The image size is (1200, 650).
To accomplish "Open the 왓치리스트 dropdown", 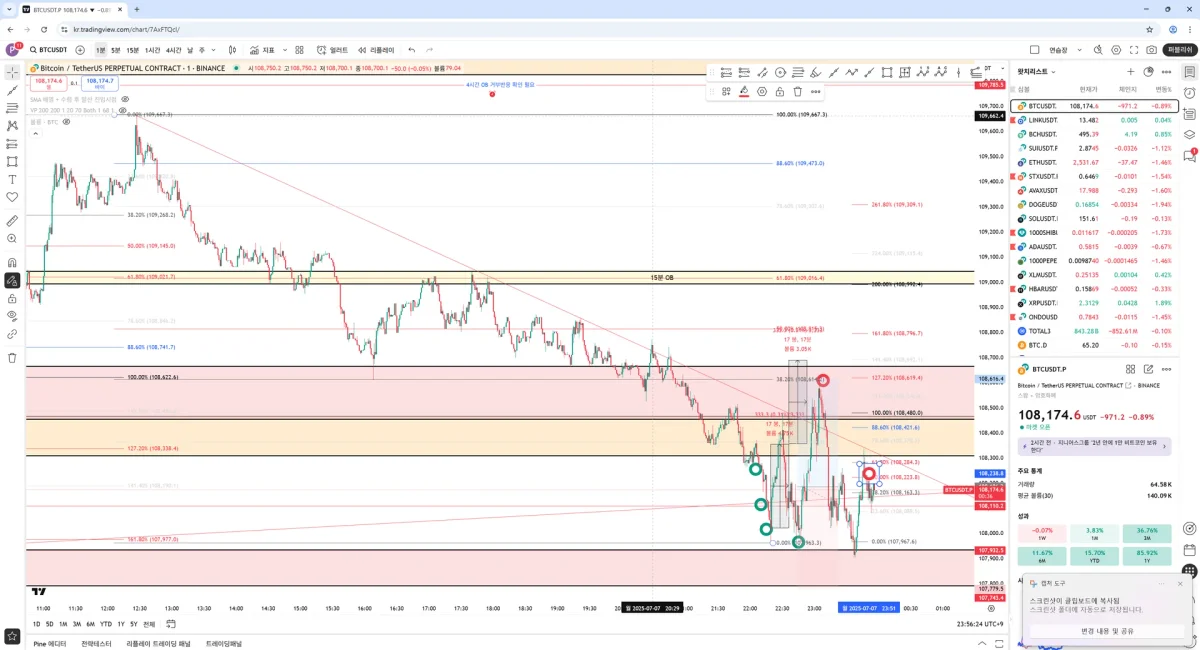I will tap(1036, 72).
